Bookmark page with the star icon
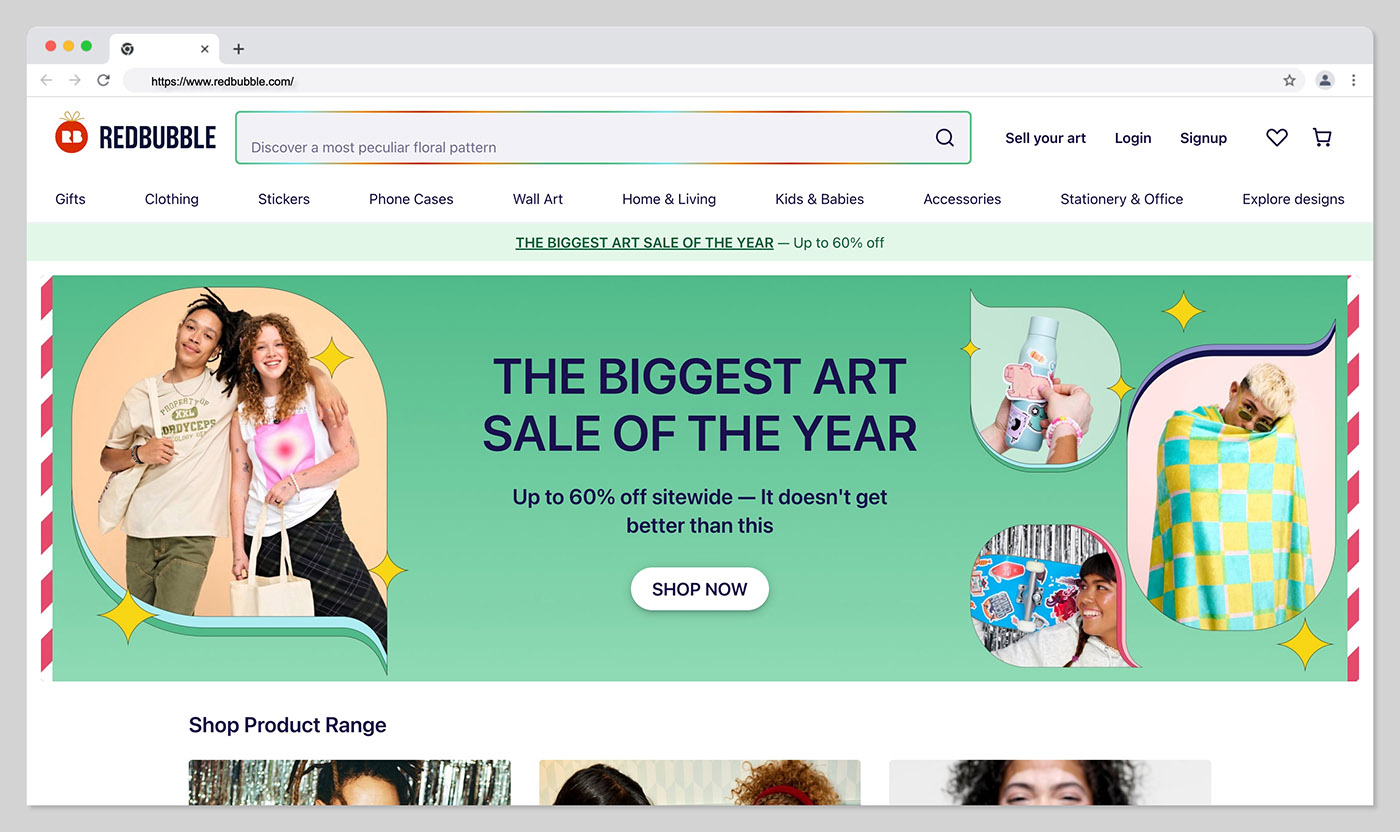 pos(1289,81)
